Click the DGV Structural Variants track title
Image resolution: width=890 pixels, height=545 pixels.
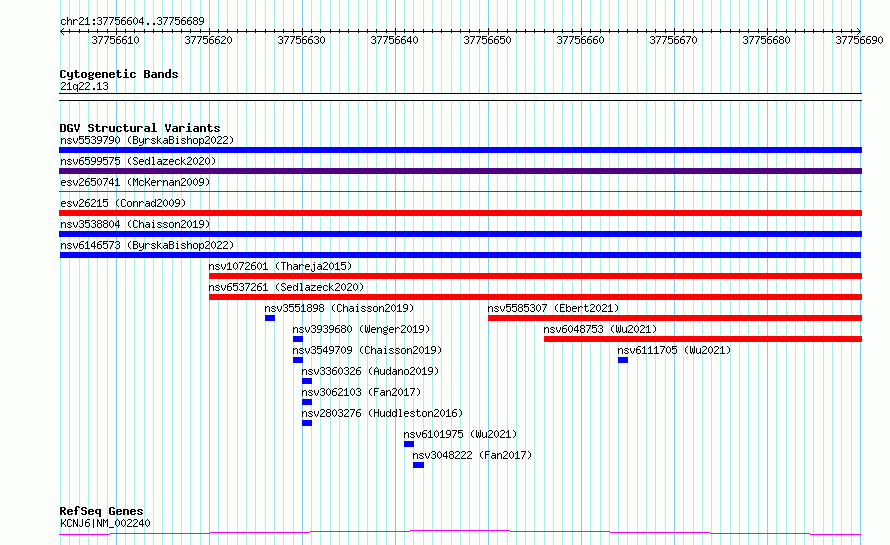[x=140, y=128]
